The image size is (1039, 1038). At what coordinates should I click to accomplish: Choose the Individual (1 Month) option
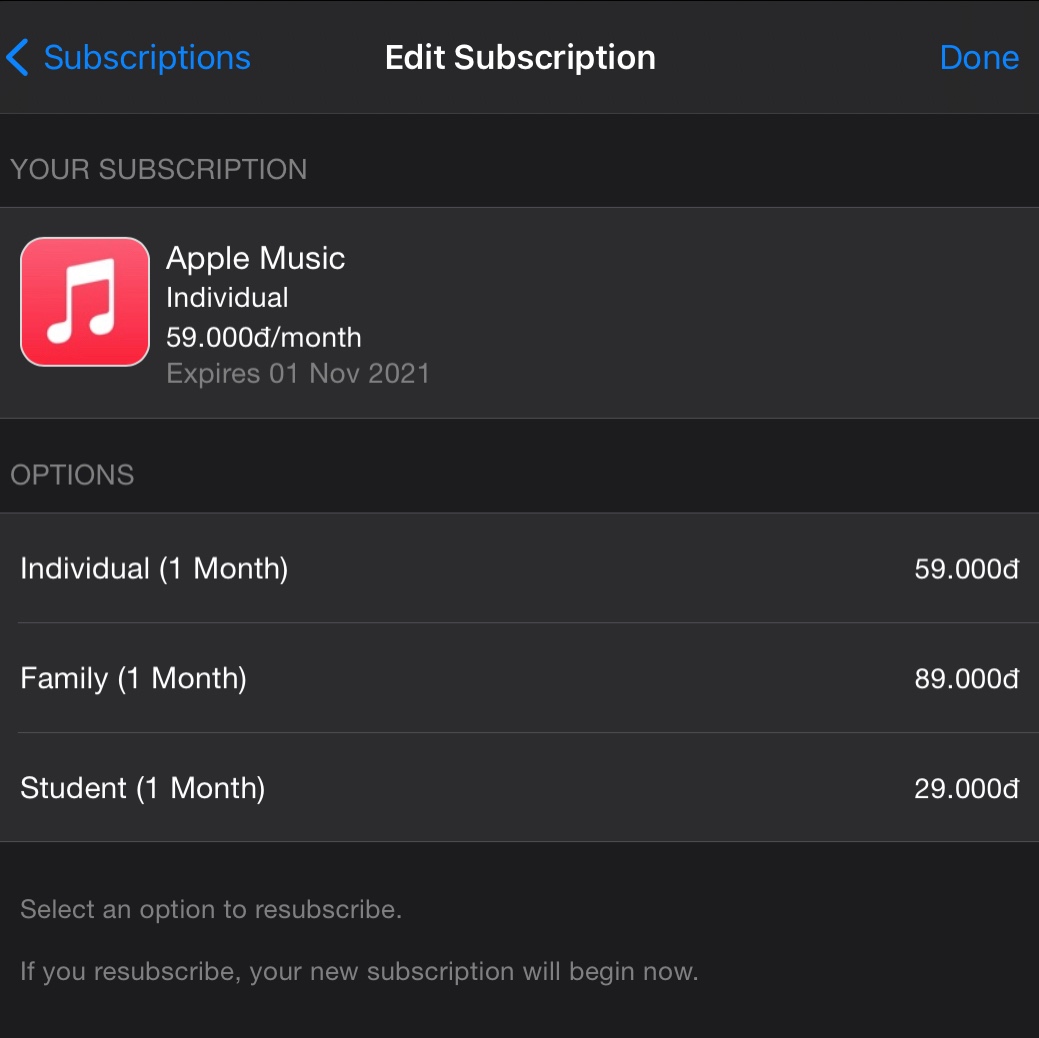[x=520, y=568]
